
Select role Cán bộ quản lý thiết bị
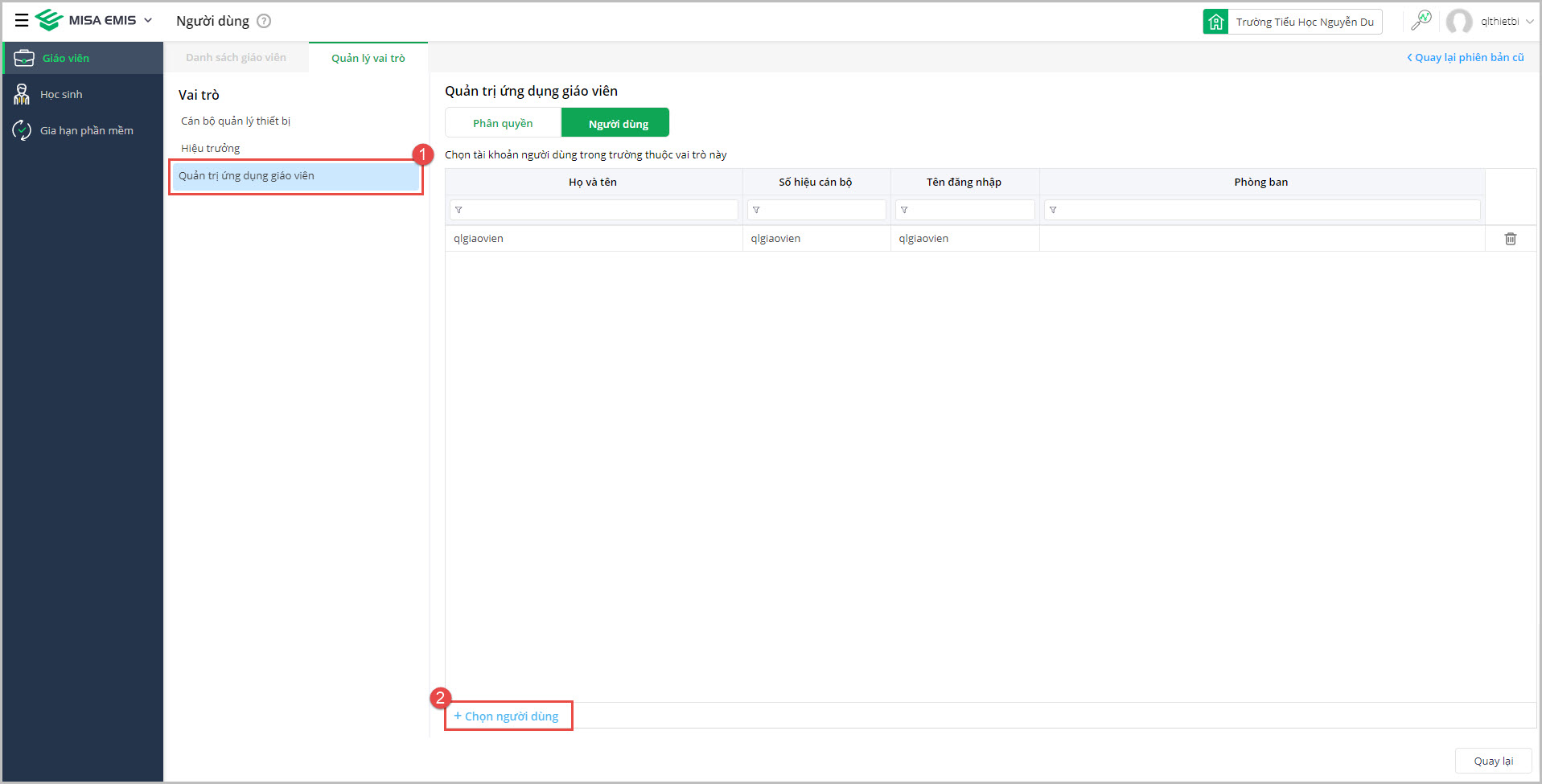pos(236,121)
